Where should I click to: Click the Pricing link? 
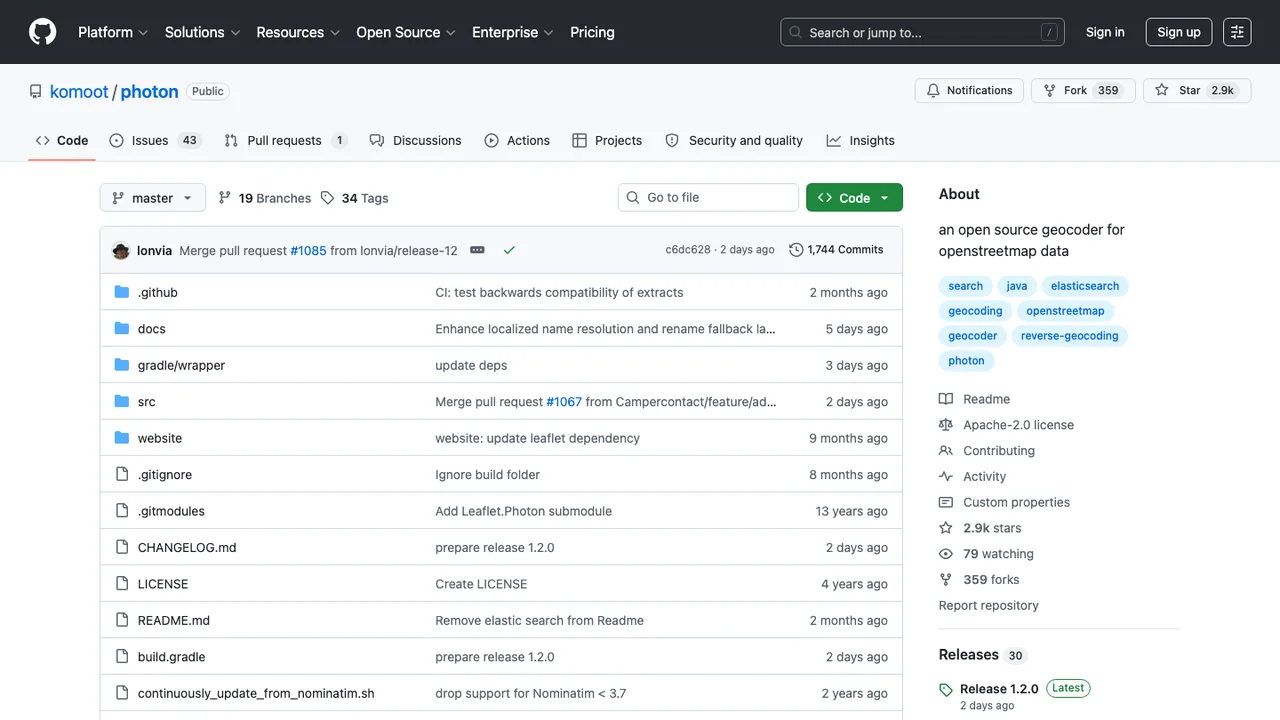[592, 32]
